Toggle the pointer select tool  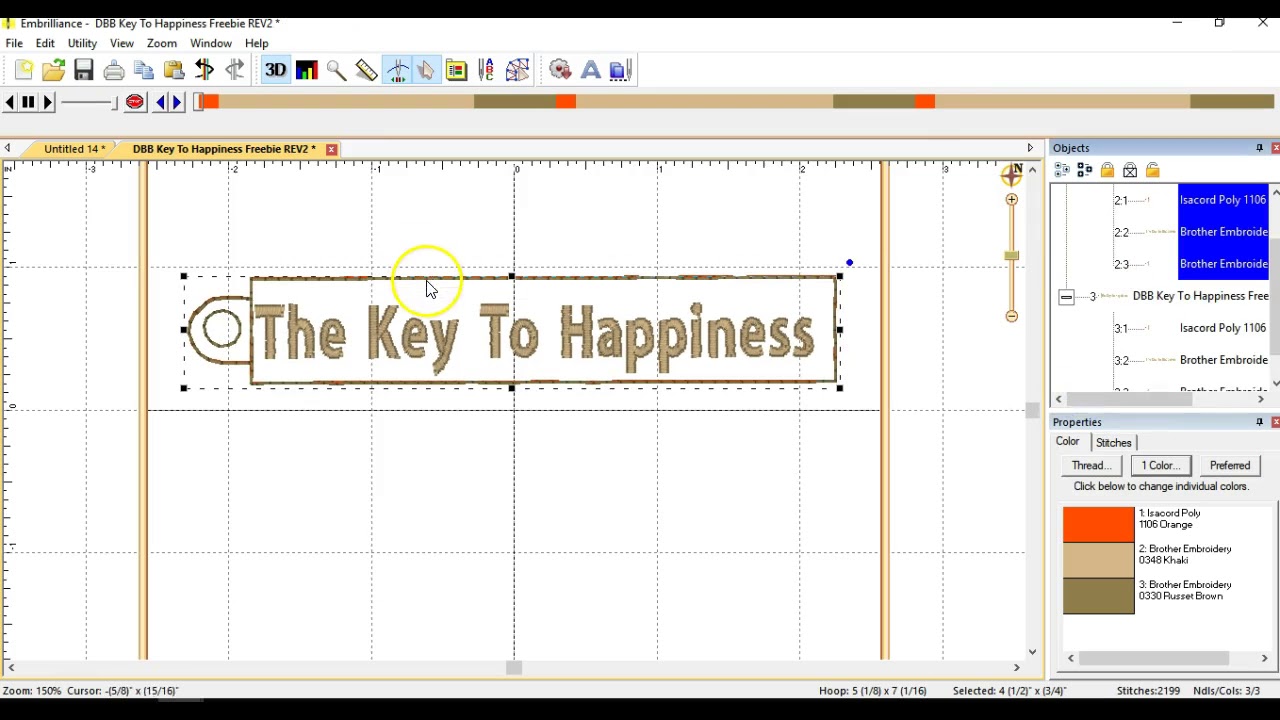426,70
